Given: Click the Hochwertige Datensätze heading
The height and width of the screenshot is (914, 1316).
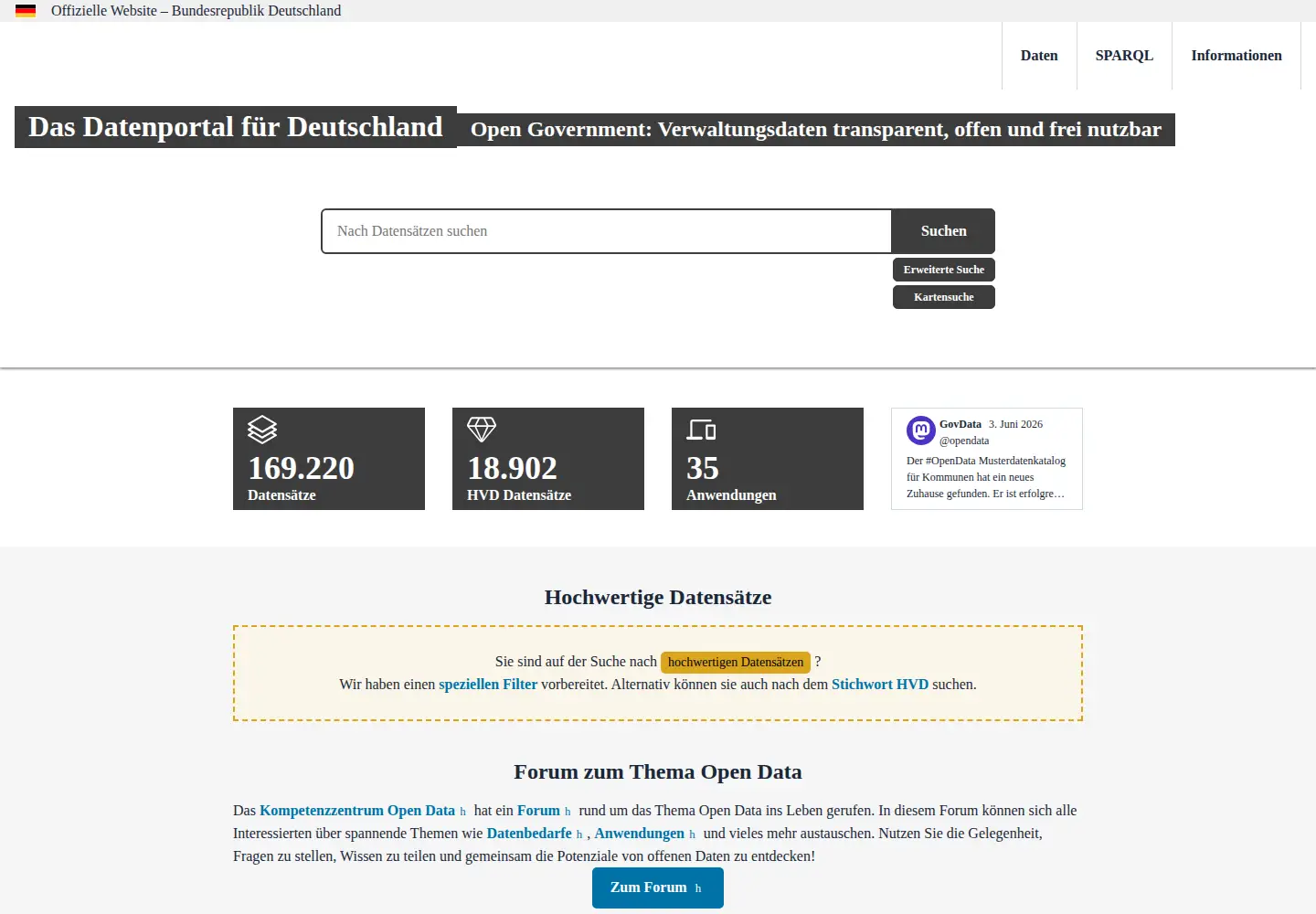Looking at the screenshot, I should tap(658, 598).
